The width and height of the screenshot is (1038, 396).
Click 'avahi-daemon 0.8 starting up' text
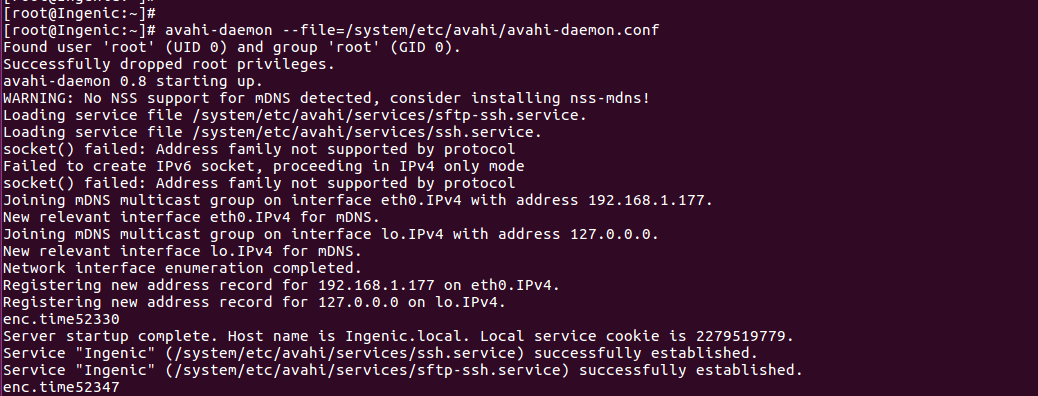(133, 81)
